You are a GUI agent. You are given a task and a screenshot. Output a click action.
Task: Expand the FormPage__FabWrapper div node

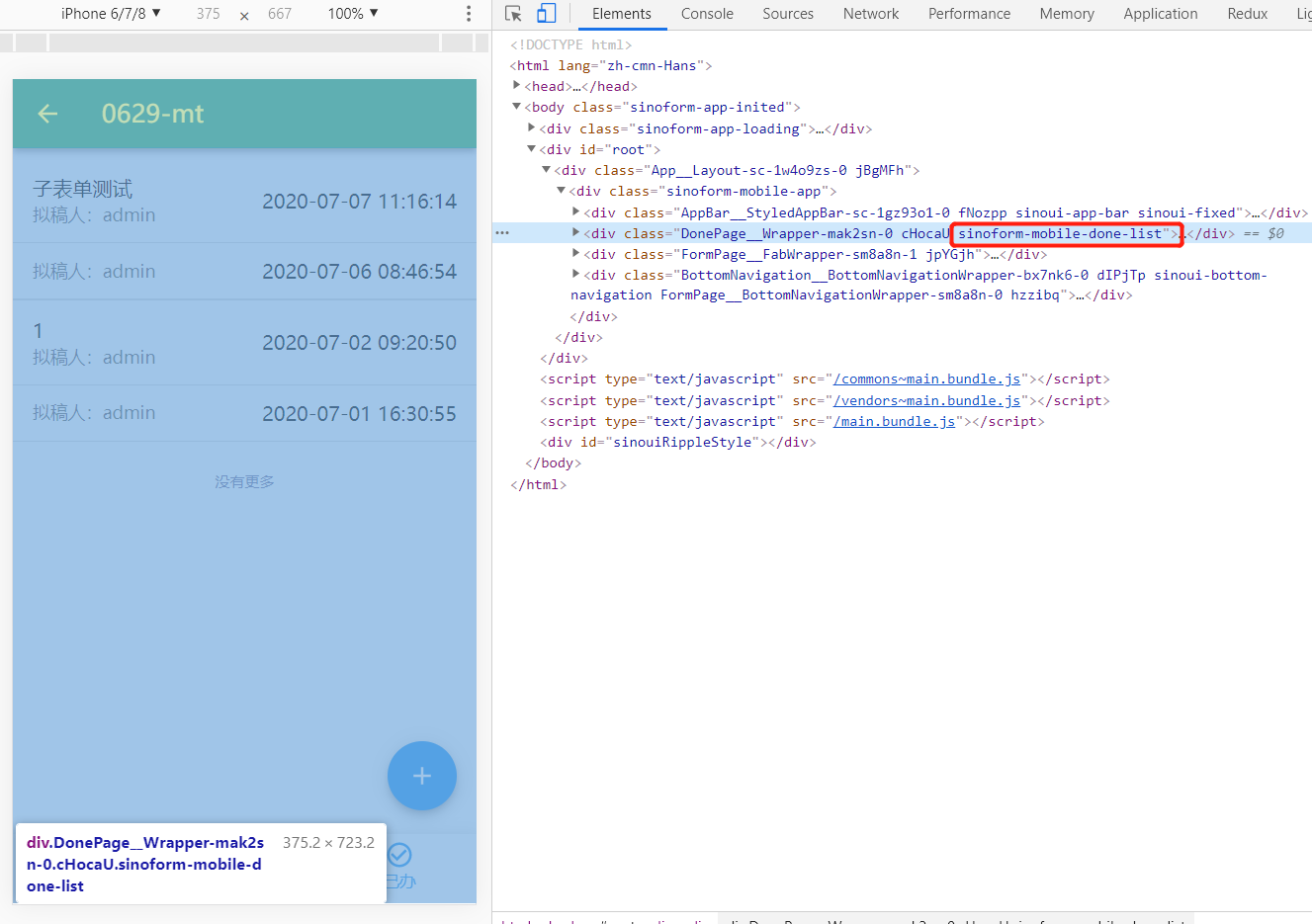pyautogui.click(x=576, y=254)
